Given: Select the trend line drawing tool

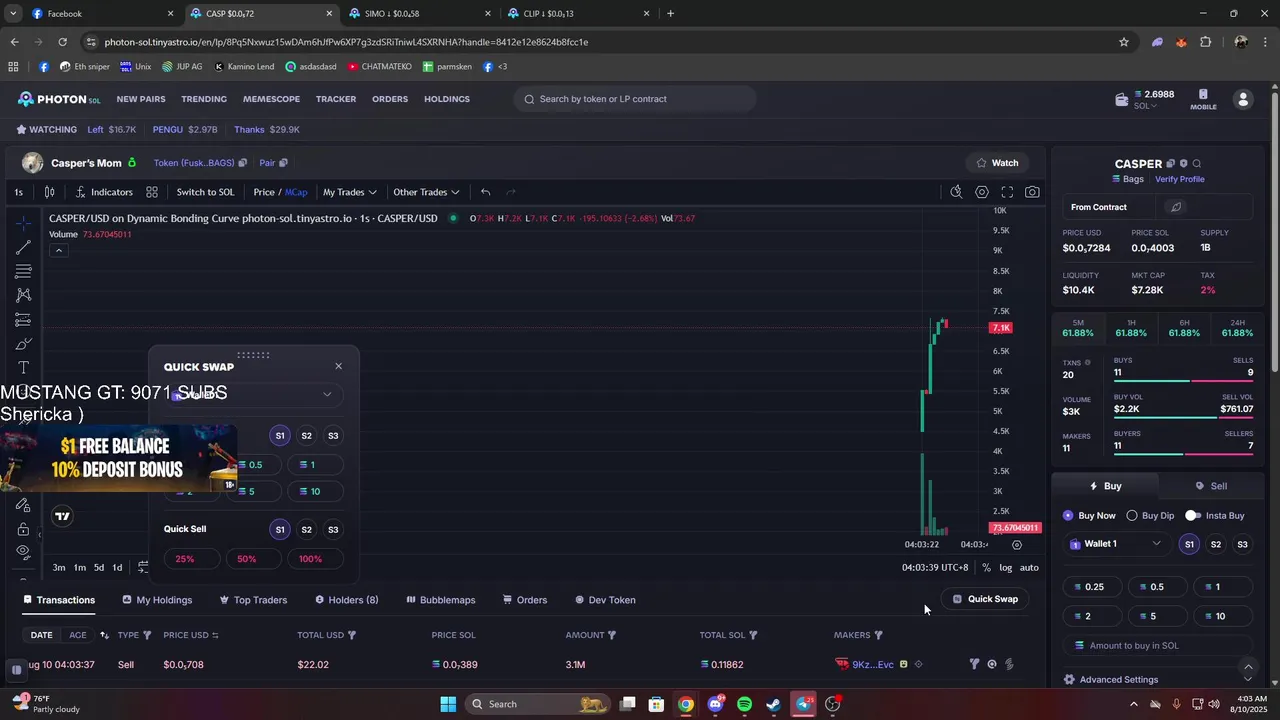Looking at the screenshot, I should tap(23, 247).
